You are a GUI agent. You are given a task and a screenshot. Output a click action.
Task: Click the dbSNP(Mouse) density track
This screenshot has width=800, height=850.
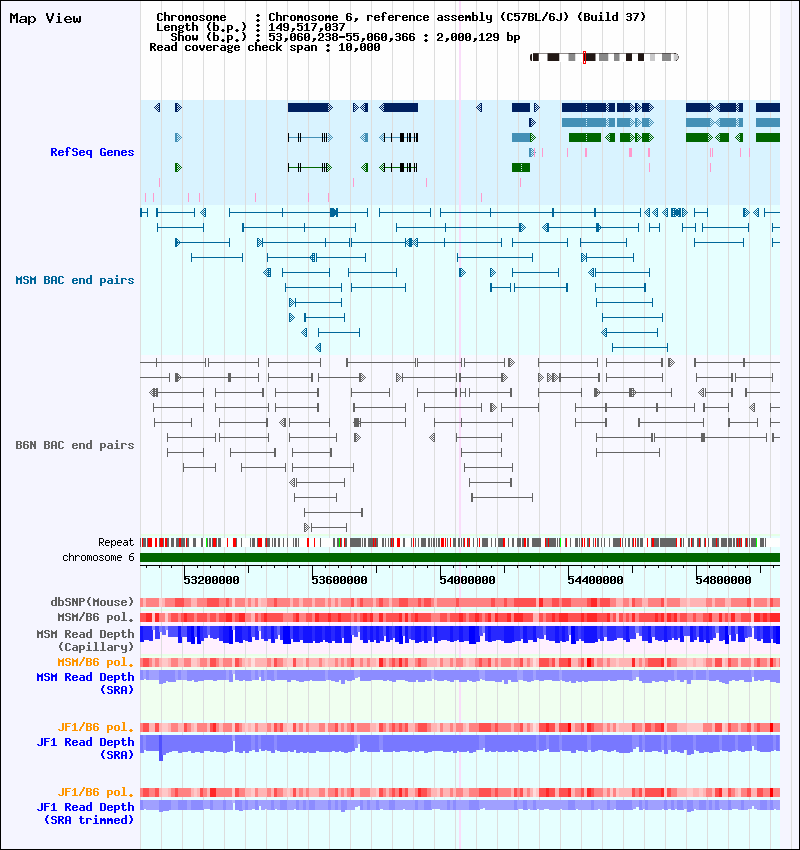(460, 602)
